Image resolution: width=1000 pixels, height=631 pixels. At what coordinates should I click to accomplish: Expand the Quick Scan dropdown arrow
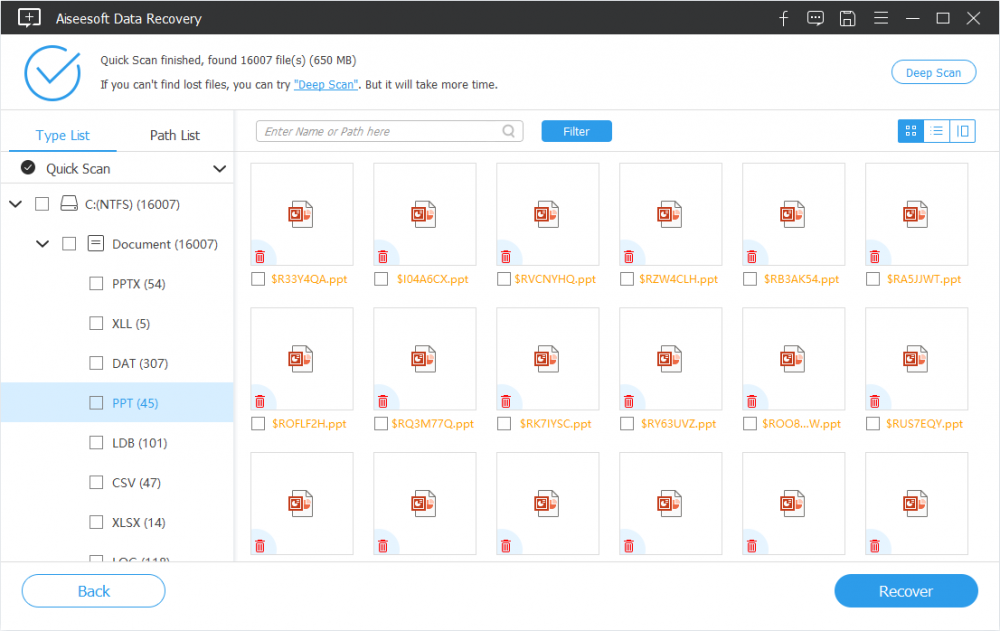pos(219,169)
